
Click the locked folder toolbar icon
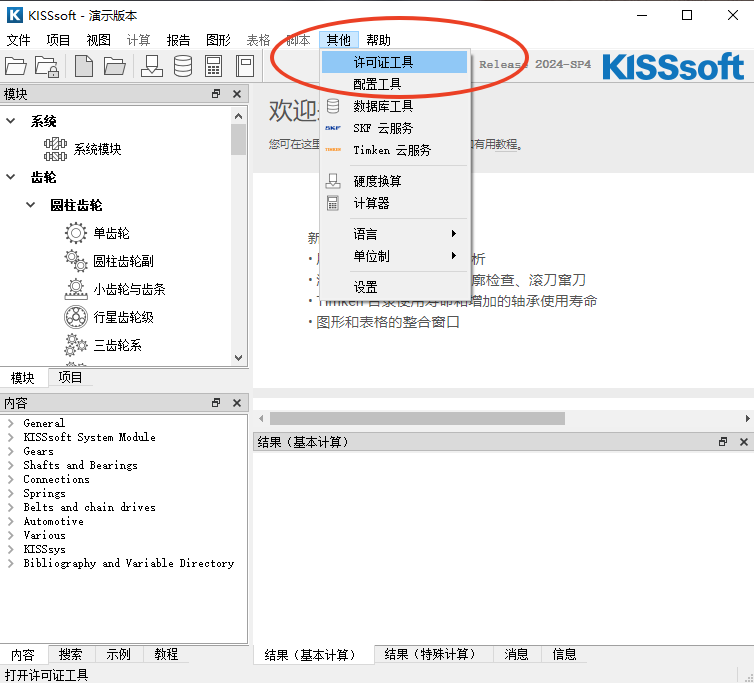47,66
